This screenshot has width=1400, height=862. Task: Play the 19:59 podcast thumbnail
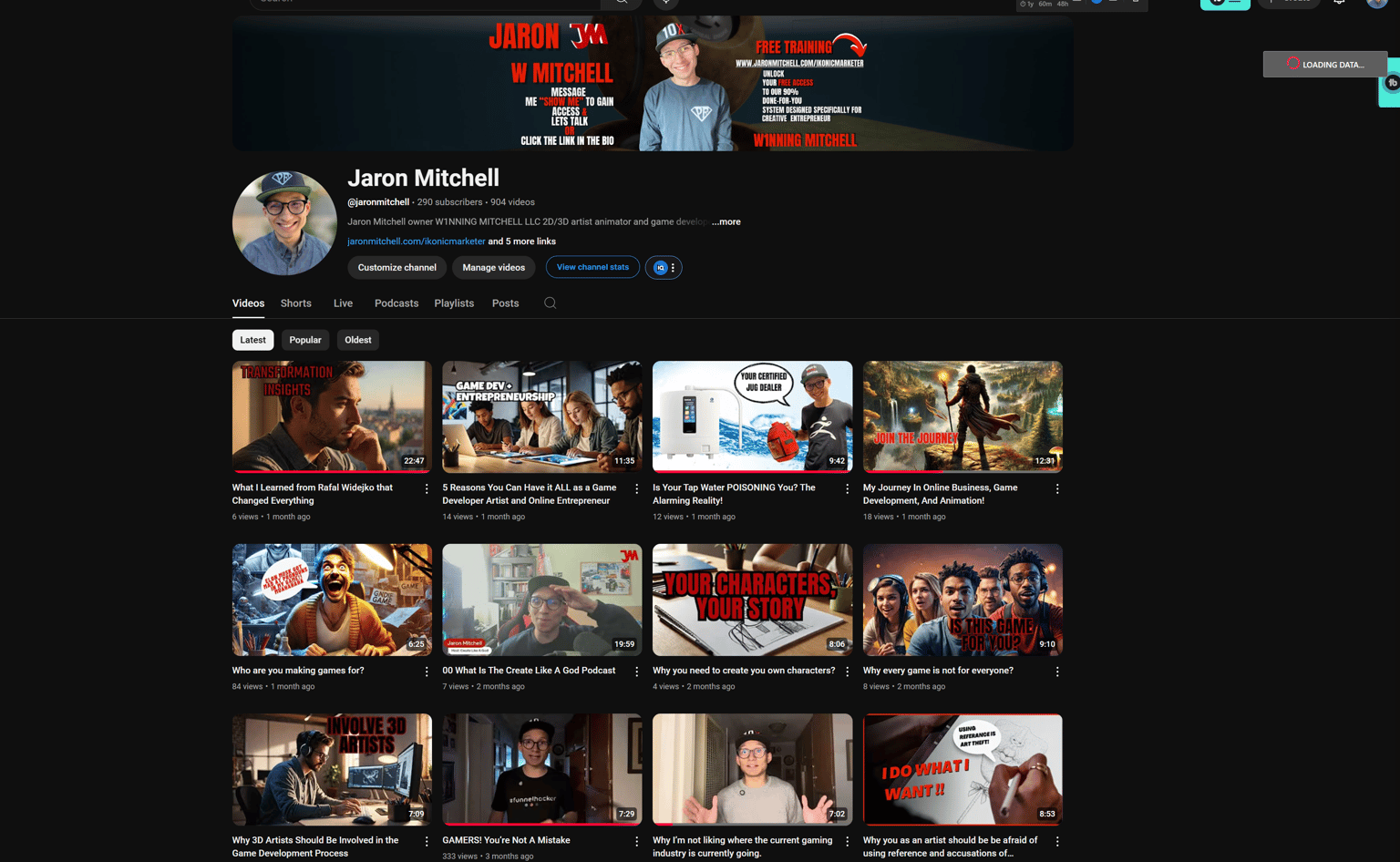pos(542,600)
